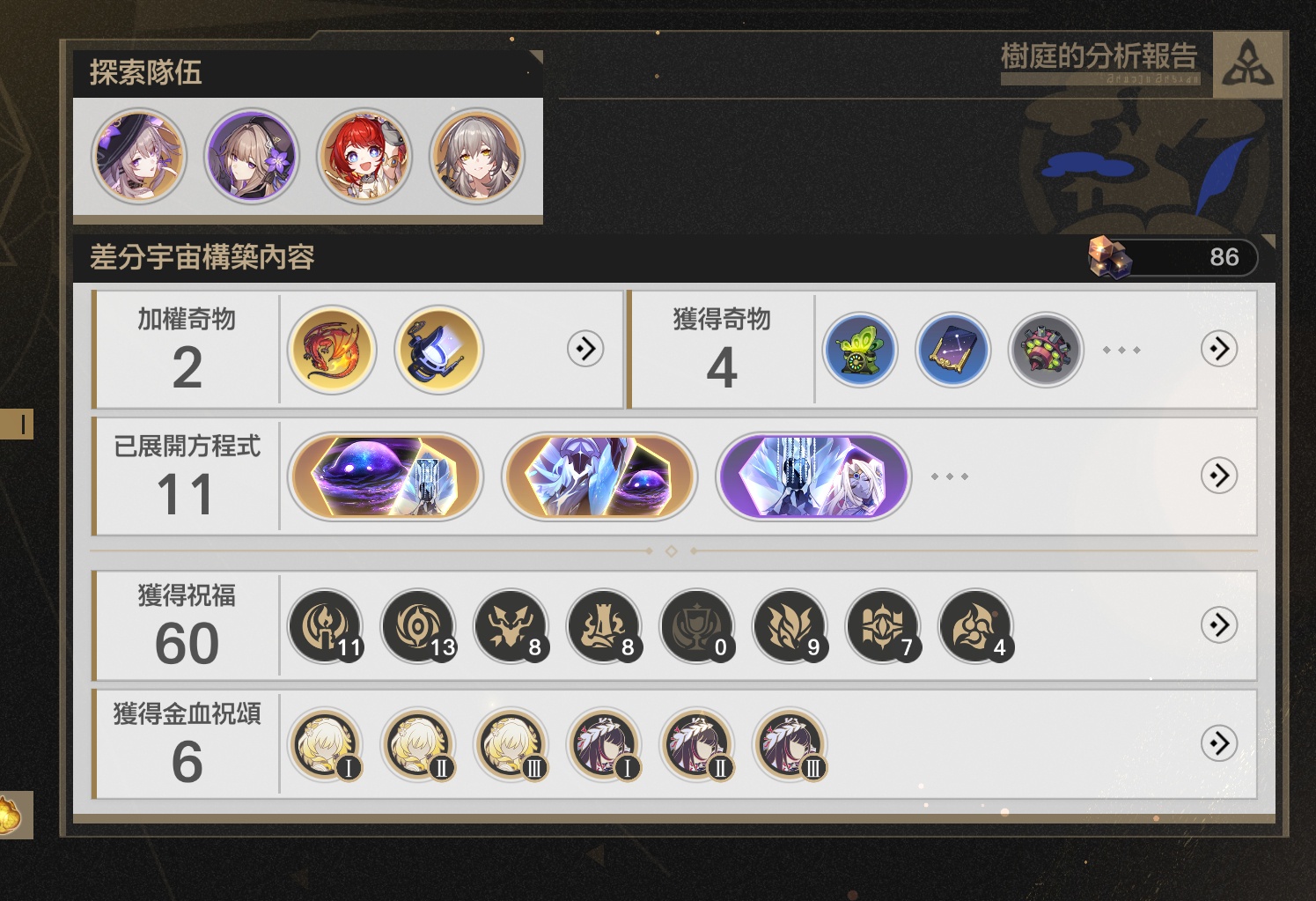Select the blonde golden blood boon III
Screen dimensions: 1316x901
pyautogui.click(x=511, y=744)
